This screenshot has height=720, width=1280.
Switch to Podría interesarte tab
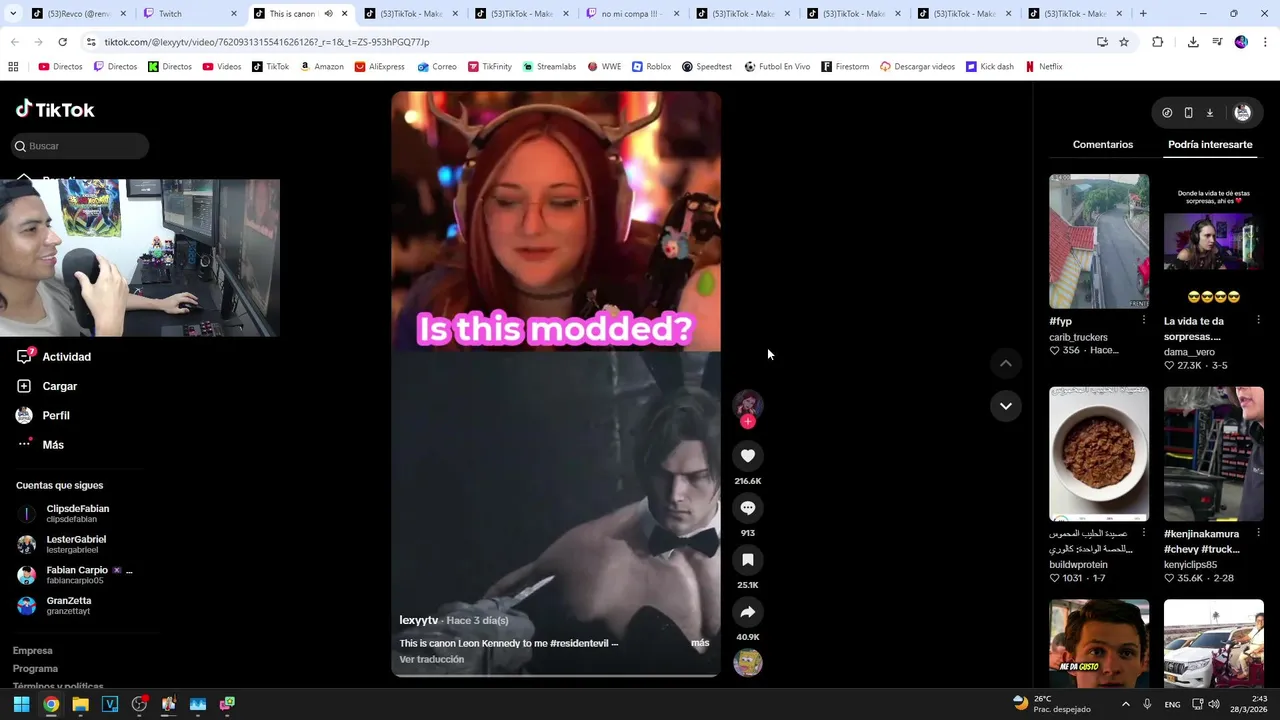coord(1210,145)
